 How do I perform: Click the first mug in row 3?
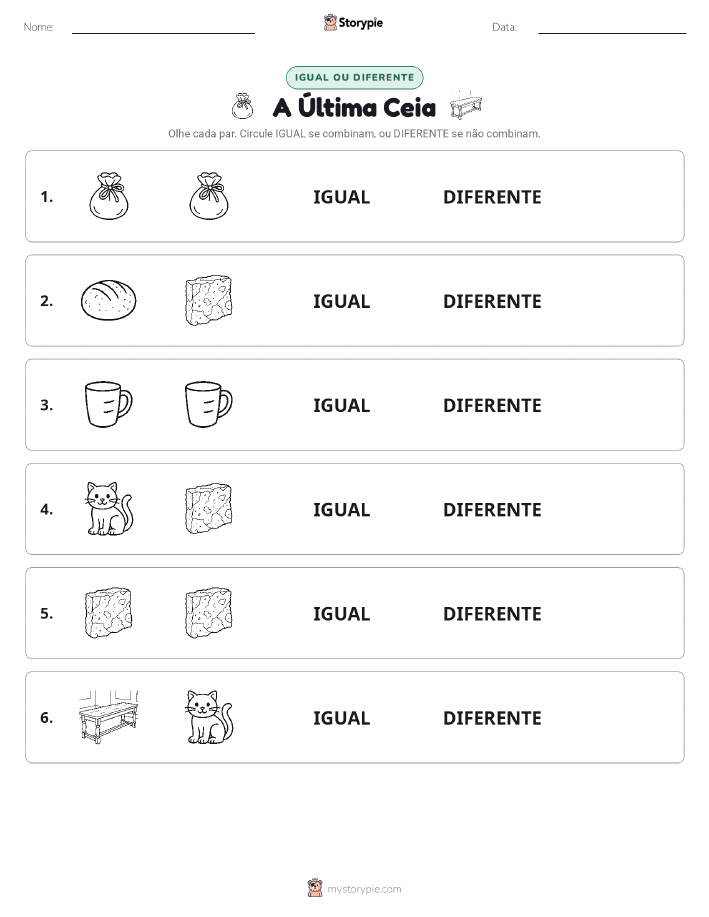[109, 404]
